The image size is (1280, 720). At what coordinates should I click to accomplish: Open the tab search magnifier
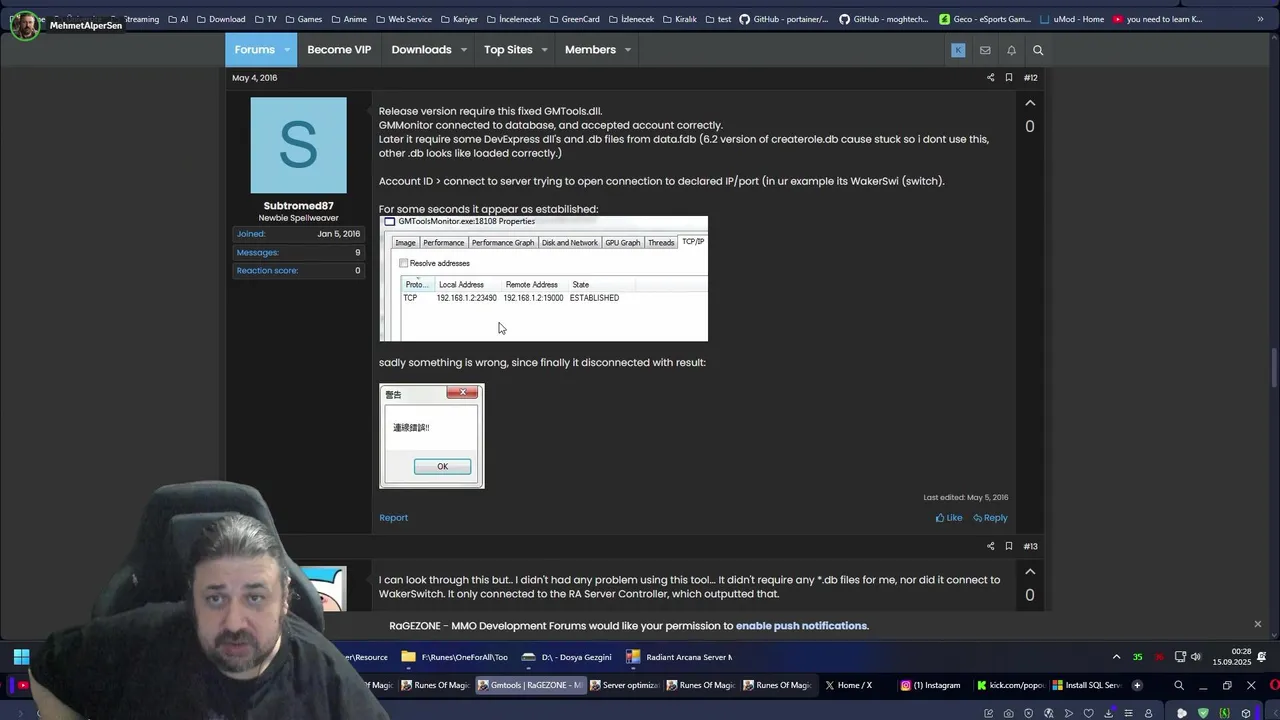(x=1179, y=685)
